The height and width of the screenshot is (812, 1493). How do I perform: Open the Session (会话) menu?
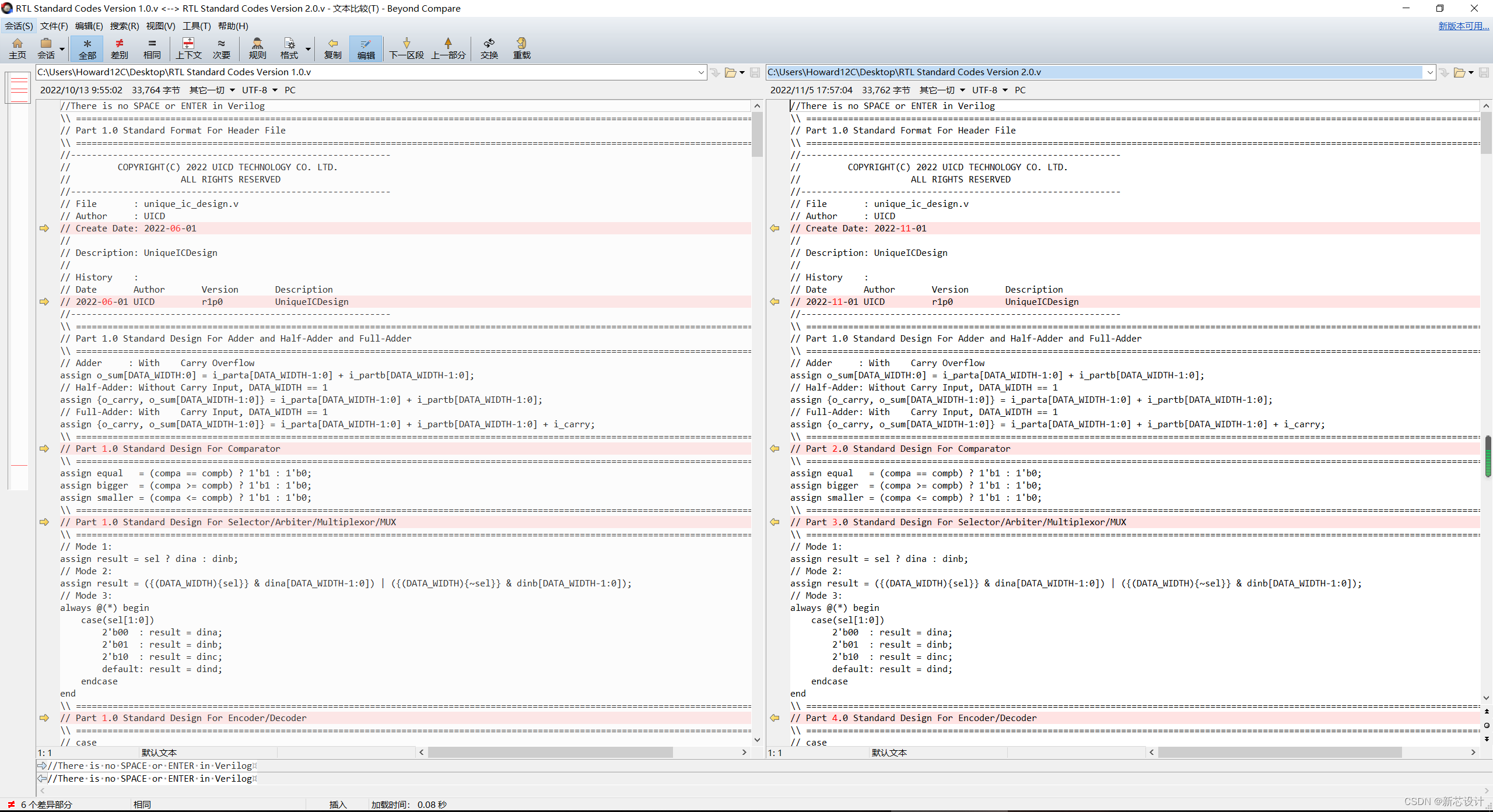pyautogui.click(x=19, y=26)
